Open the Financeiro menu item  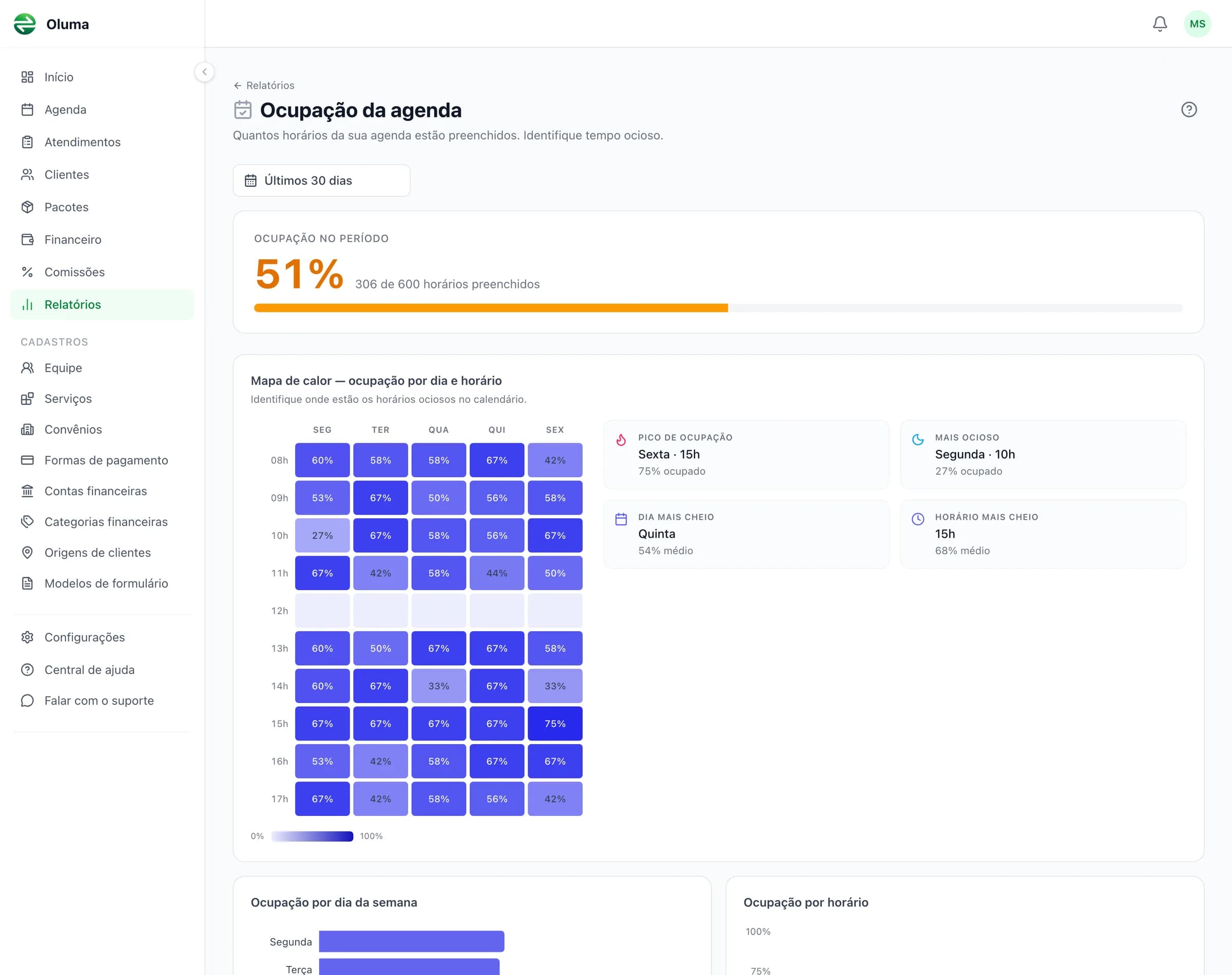[x=102, y=240]
